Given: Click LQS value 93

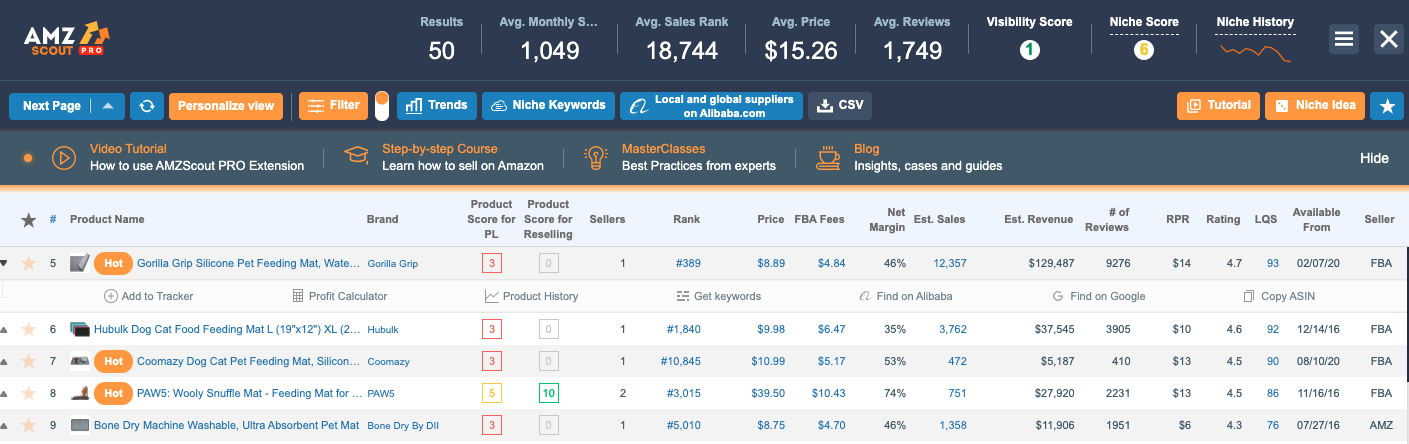Looking at the screenshot, I should [x=1273, y=263].
